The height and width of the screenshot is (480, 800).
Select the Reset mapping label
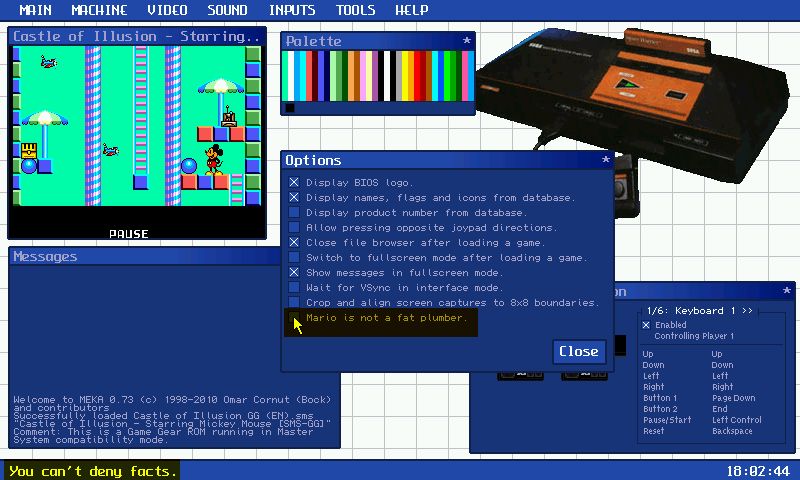[x=654, y=431]
